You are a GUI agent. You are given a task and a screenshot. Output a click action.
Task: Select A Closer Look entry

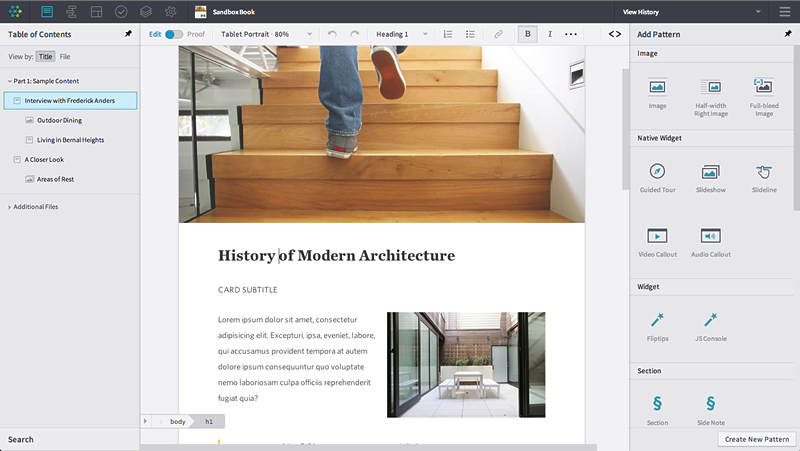(x=44, y=160)
